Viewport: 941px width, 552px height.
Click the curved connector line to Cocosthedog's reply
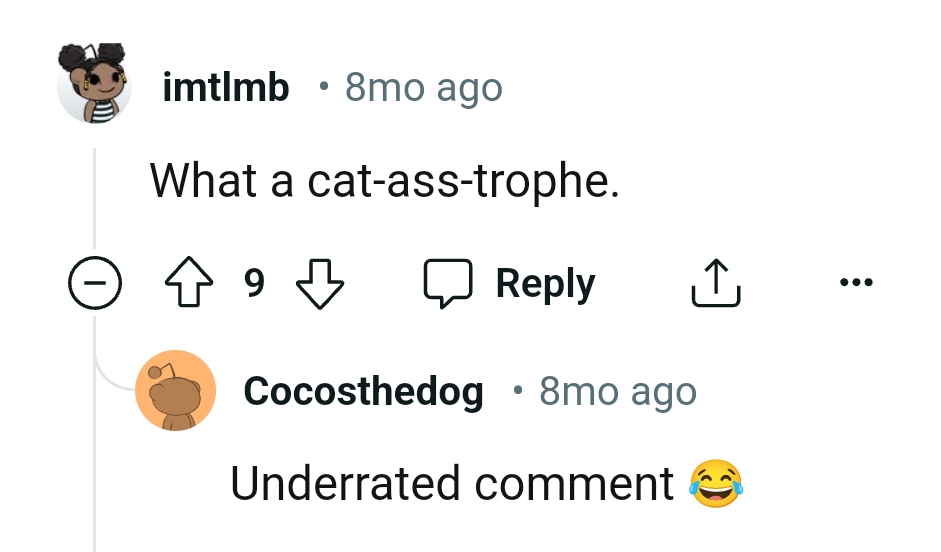pyautogui.click(x=110, y=378)
